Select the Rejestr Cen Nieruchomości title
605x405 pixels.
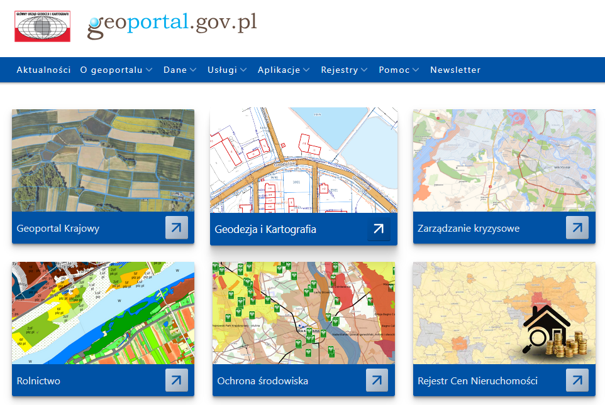tap(477, 381)
